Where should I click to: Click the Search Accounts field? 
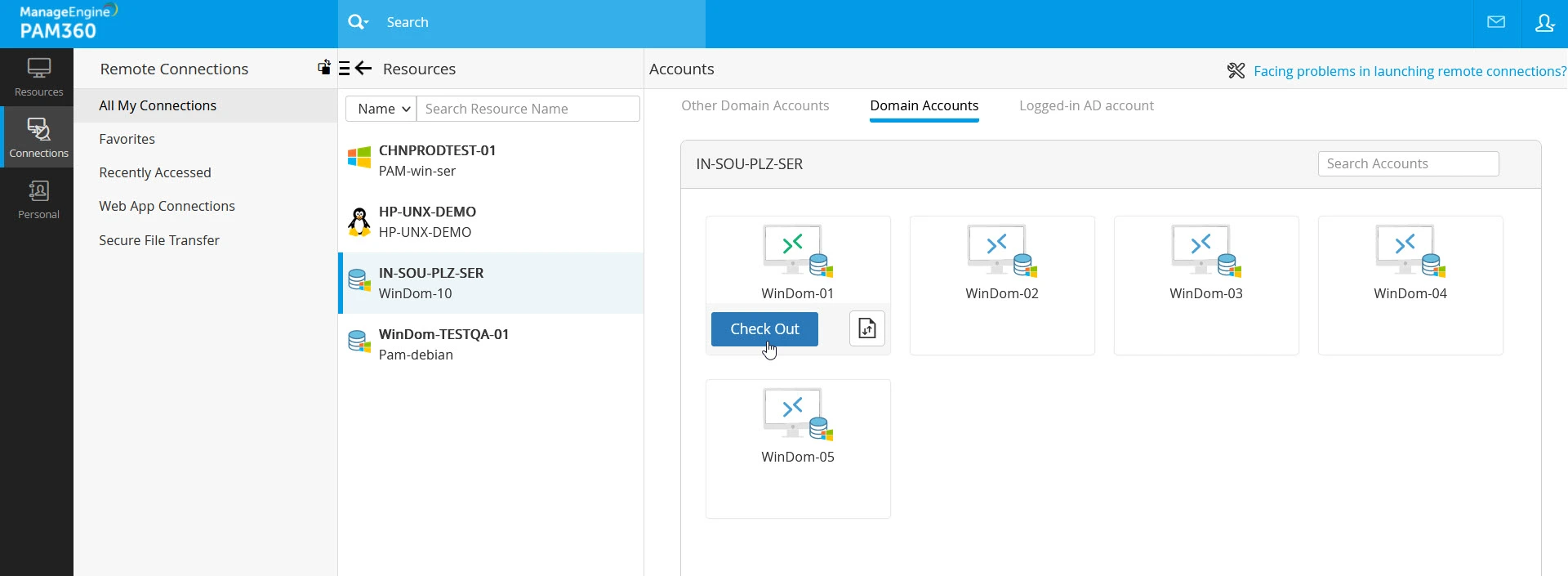pos(1408,163)
